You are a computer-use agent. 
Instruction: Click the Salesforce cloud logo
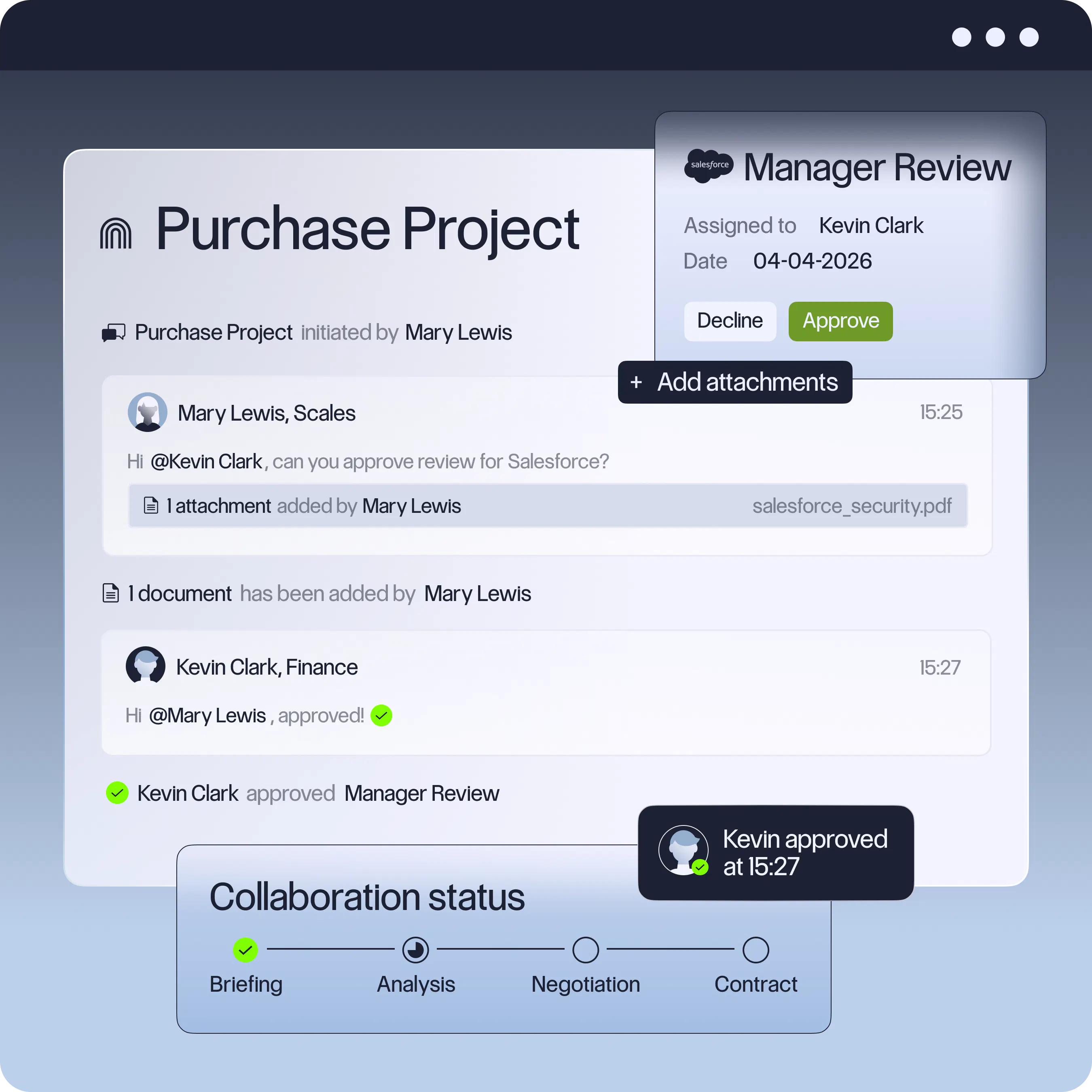(x=708, y=165)
